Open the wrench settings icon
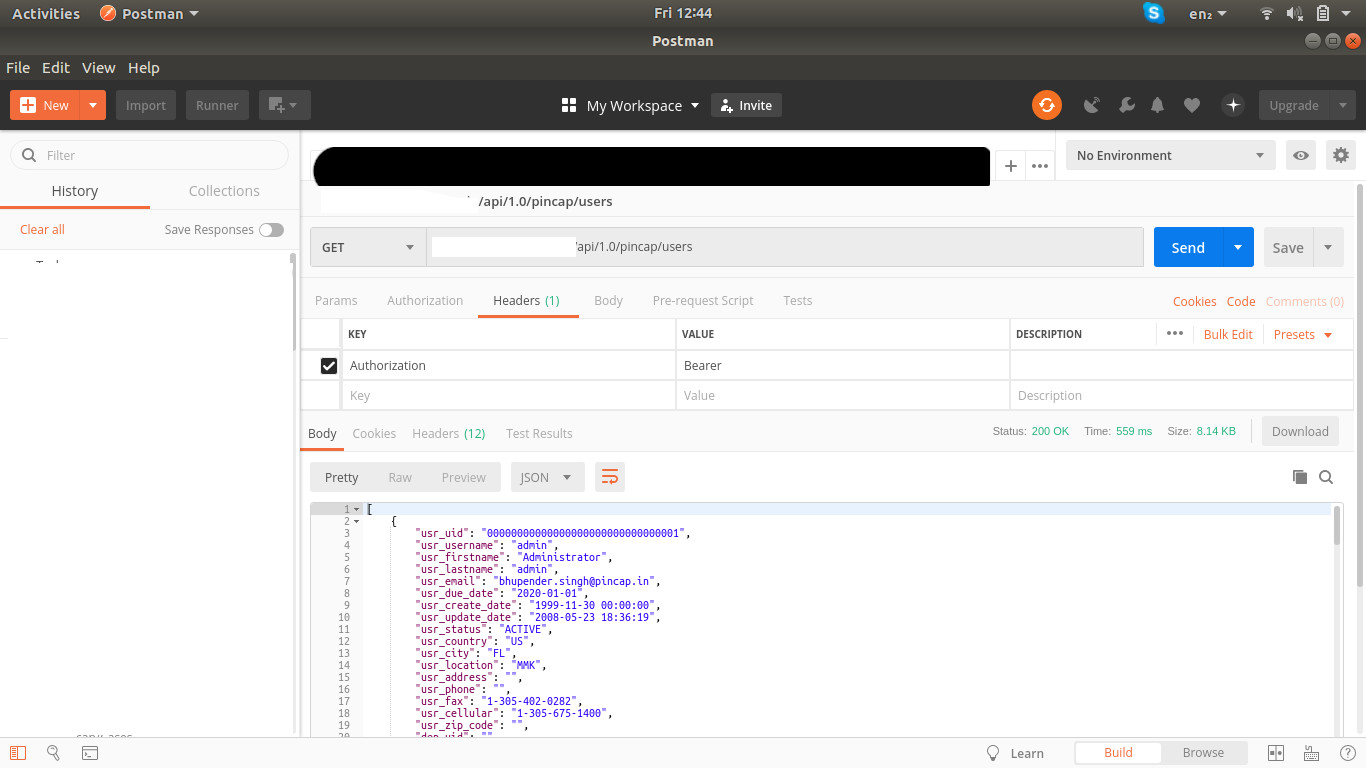Image resolution: width=1366 pixels, height=768 pixels. point(1126,105)
